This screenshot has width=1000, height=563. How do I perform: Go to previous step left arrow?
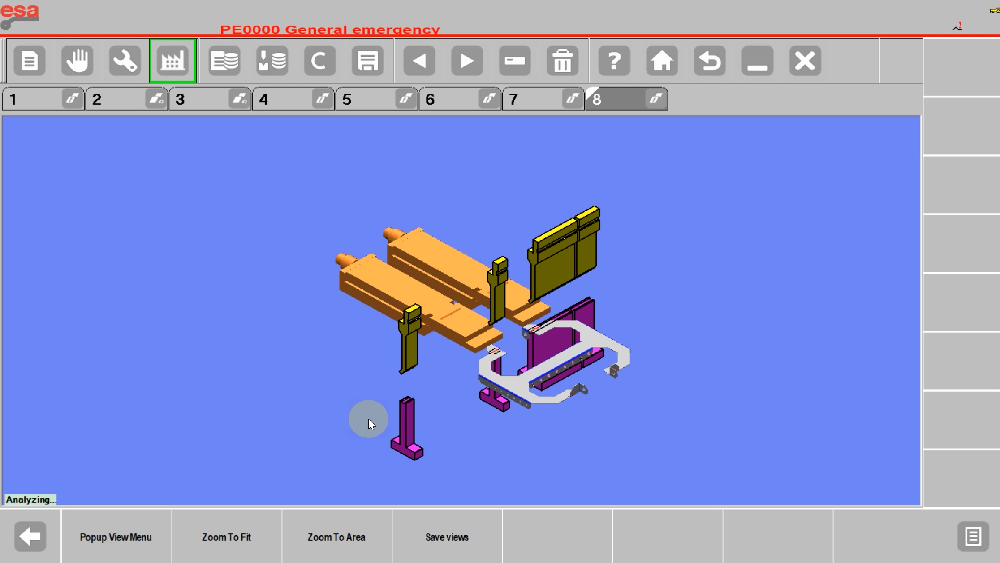[x=419, y=61]
